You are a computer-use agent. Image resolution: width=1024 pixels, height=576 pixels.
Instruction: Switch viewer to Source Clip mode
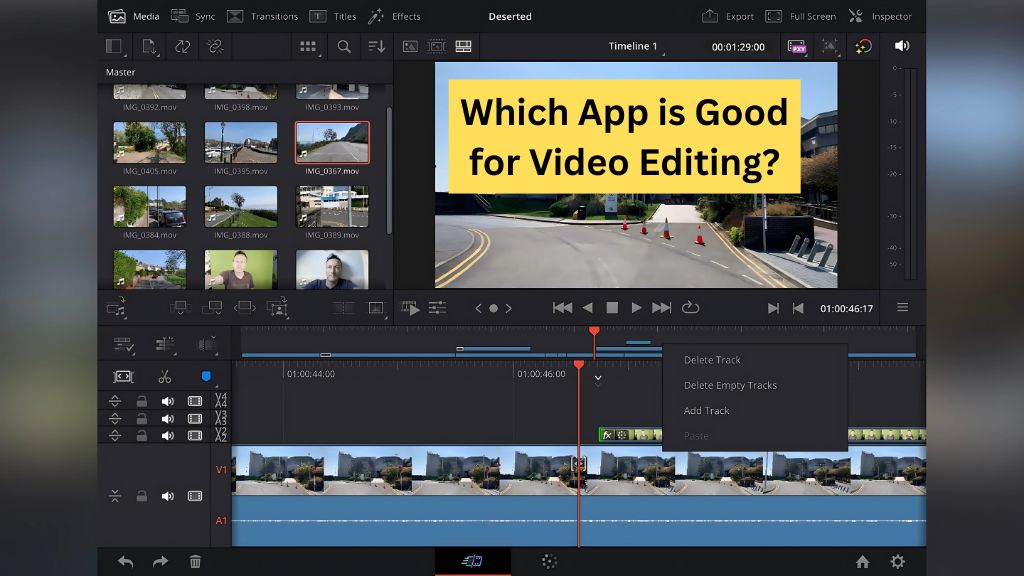(x=410, y=46)
